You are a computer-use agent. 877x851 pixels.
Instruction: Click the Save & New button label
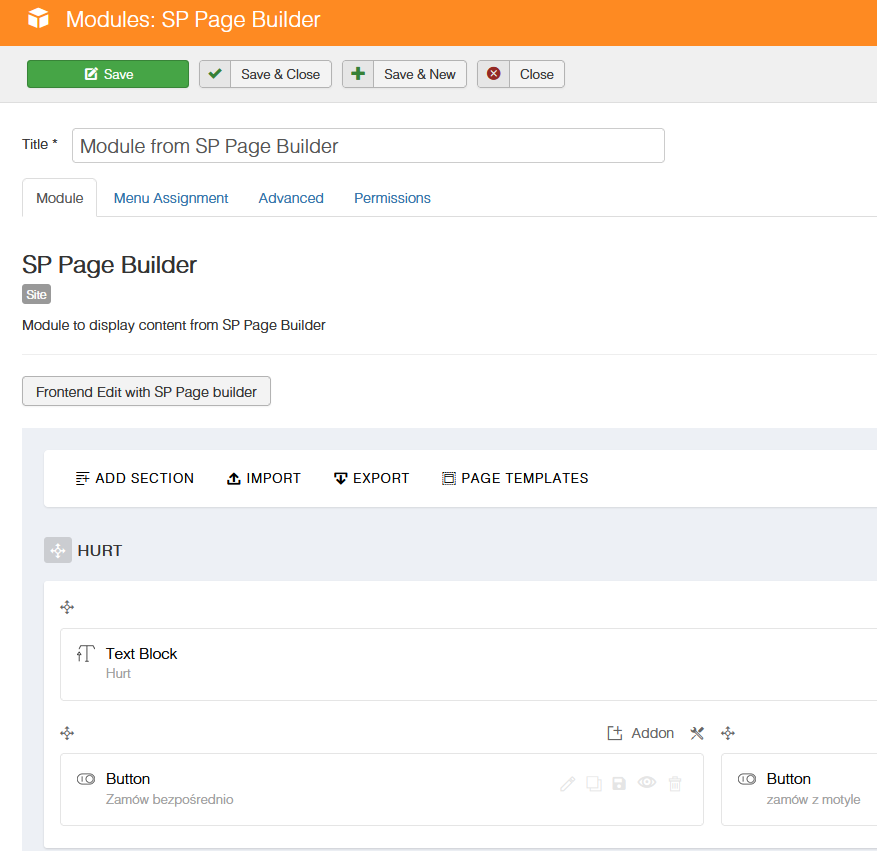(x=419, y=74)
